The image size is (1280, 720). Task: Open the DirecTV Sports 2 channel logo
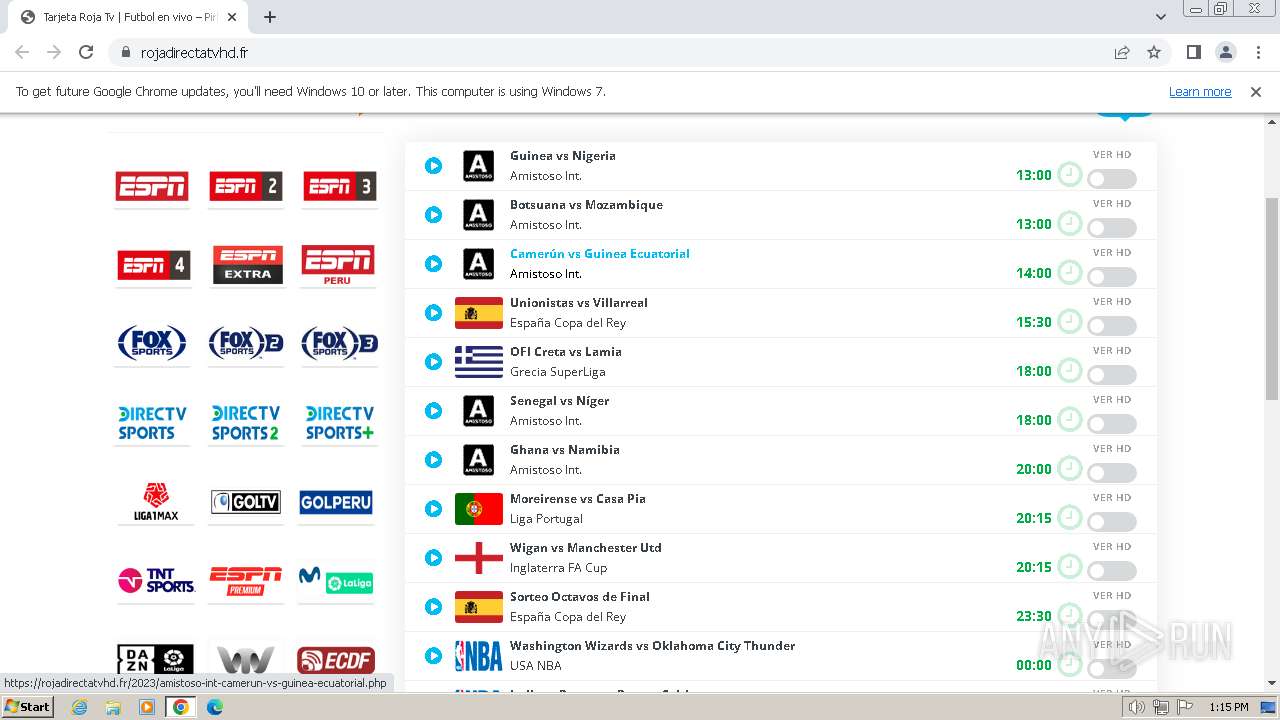coord(246,423)
